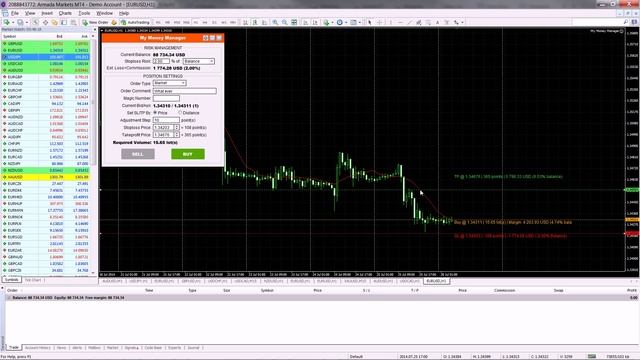Switch to the Journal terminal tab
Viewport: 640px width, 360px height.
[193, 348]
